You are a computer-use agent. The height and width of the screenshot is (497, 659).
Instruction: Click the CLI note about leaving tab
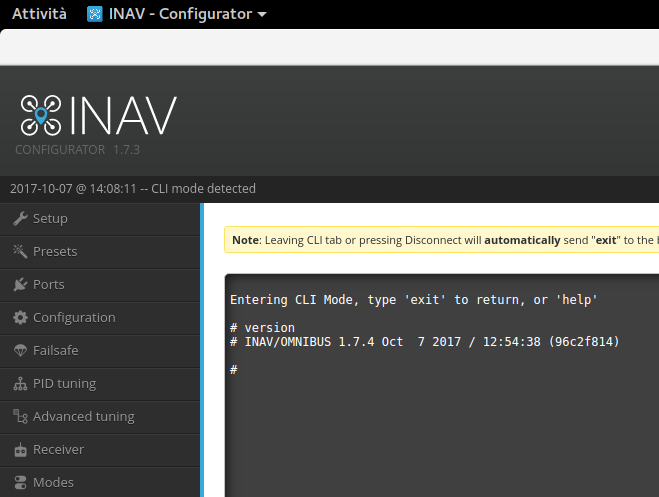(x=441, y=240)
